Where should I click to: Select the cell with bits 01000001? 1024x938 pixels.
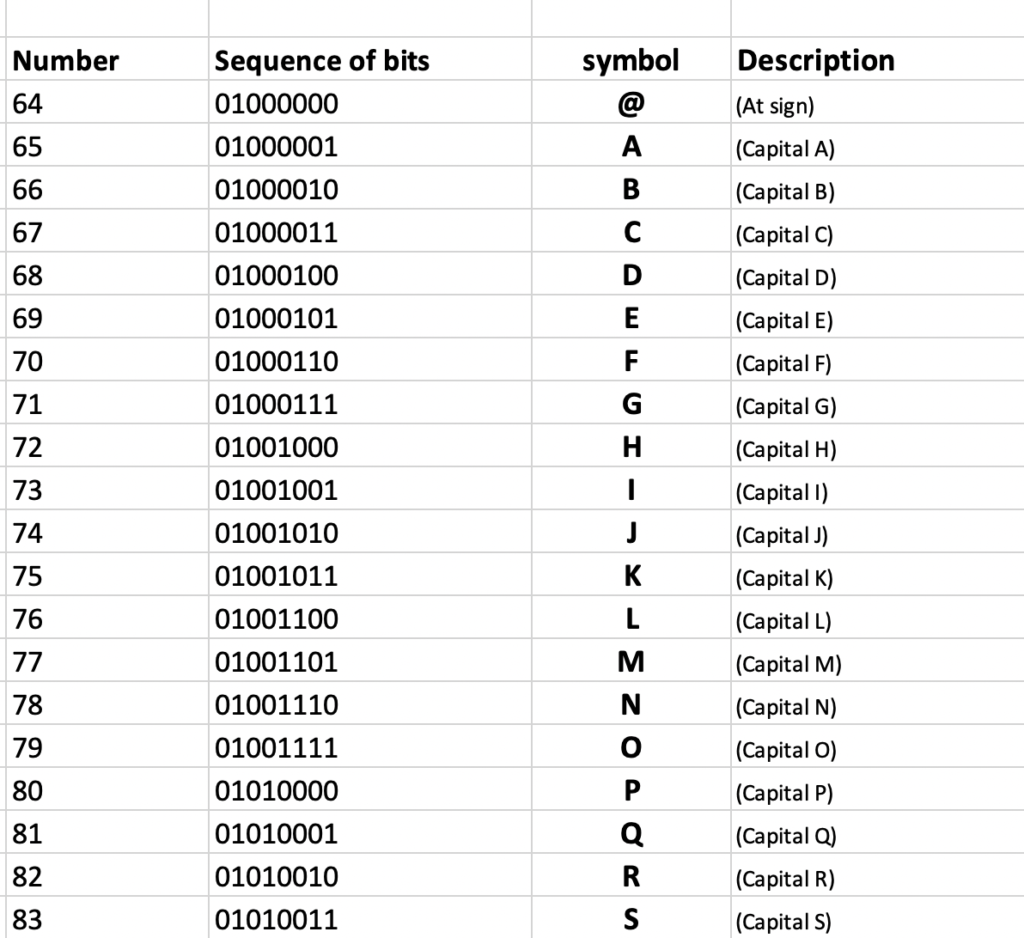click(277, 147)
